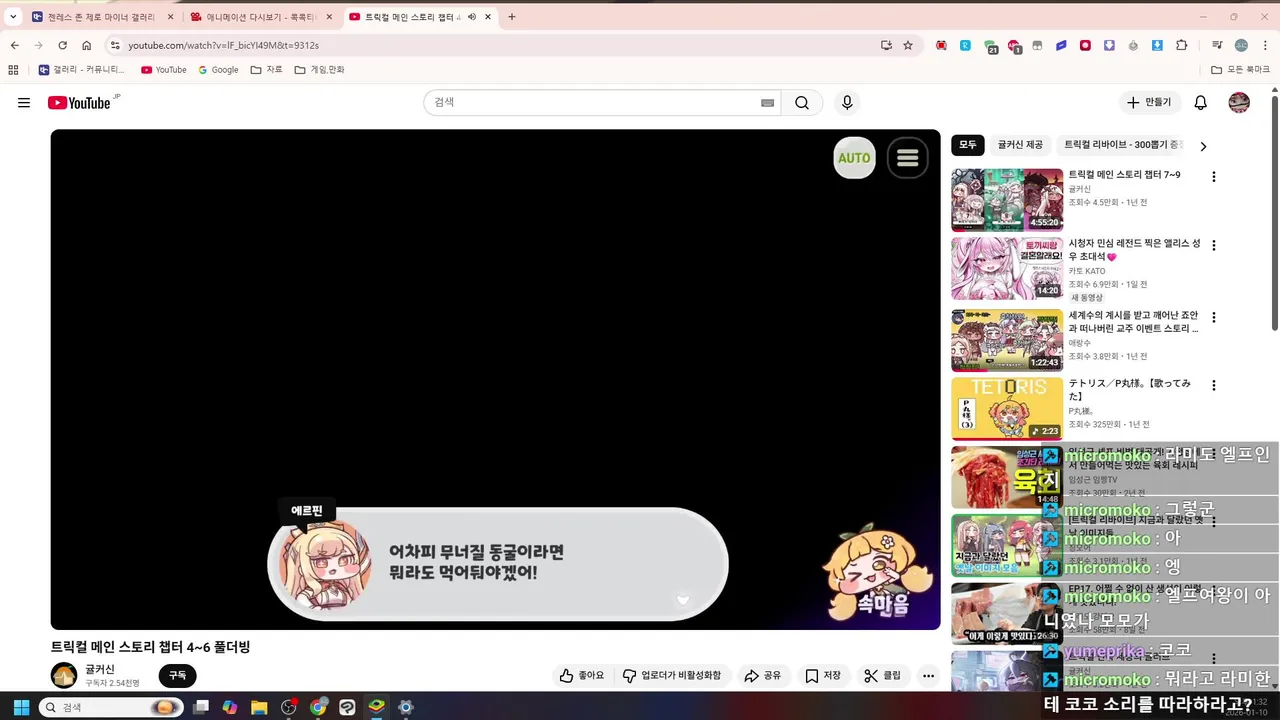Open the テトリス P丸様 video thumbnail
This screenshot has height=720, width=1280.
(x=1007, y=408)
